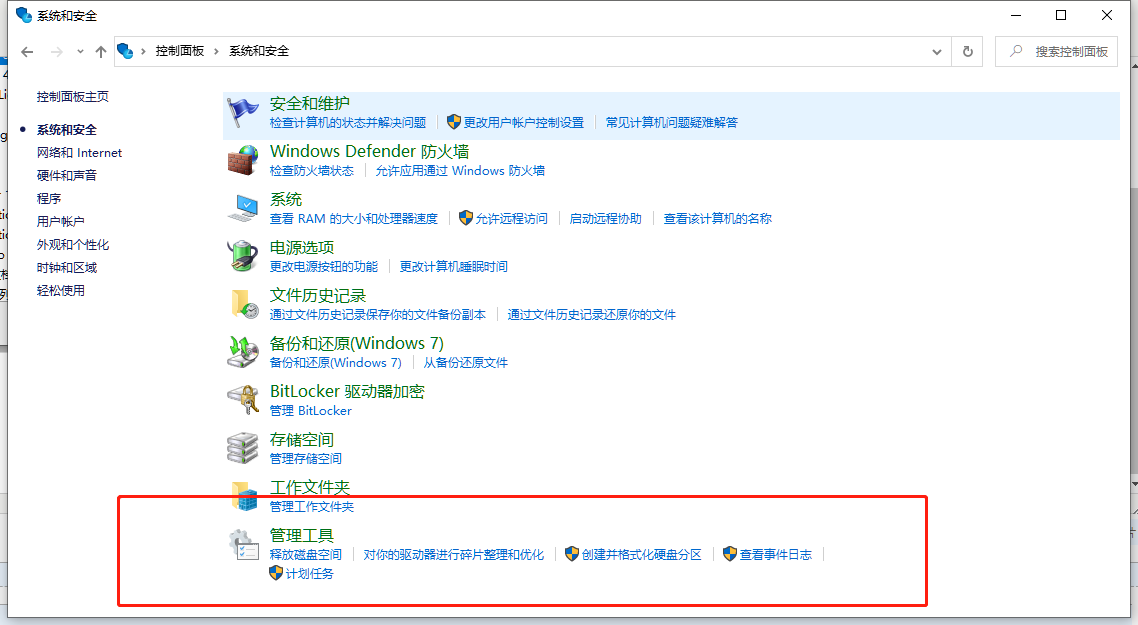The width and height of the screenshot is (1138, 625).
Task: Click the control panel icon in the address bar
Action: [x=125, y=51]
